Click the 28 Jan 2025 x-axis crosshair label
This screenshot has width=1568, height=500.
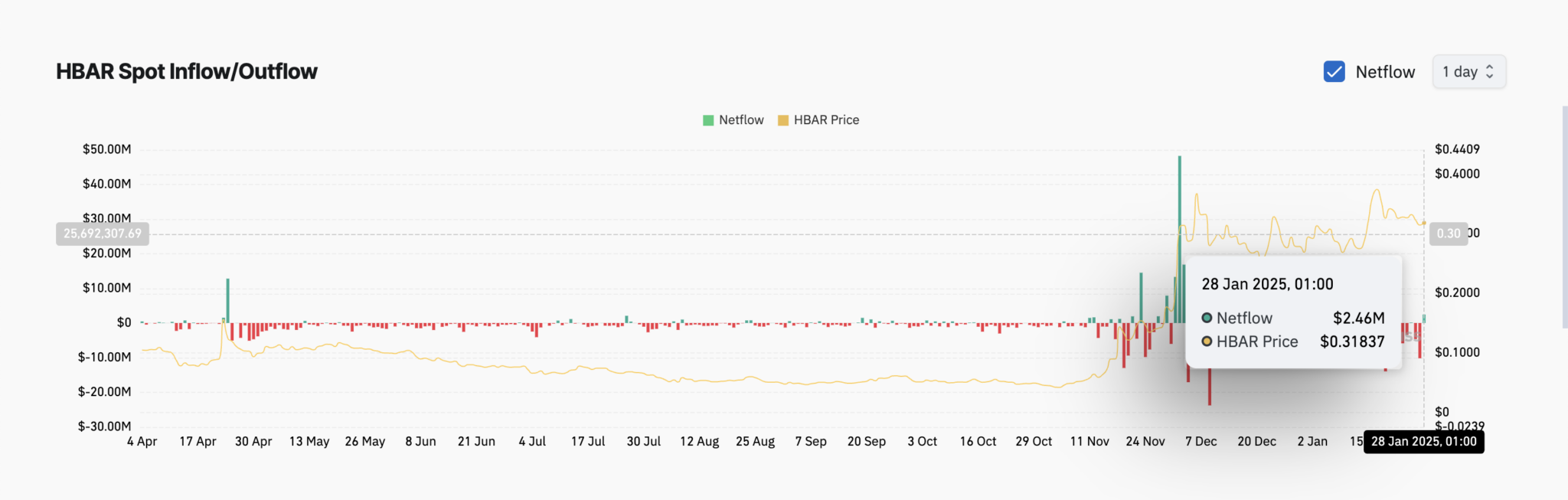[1423, 442]
